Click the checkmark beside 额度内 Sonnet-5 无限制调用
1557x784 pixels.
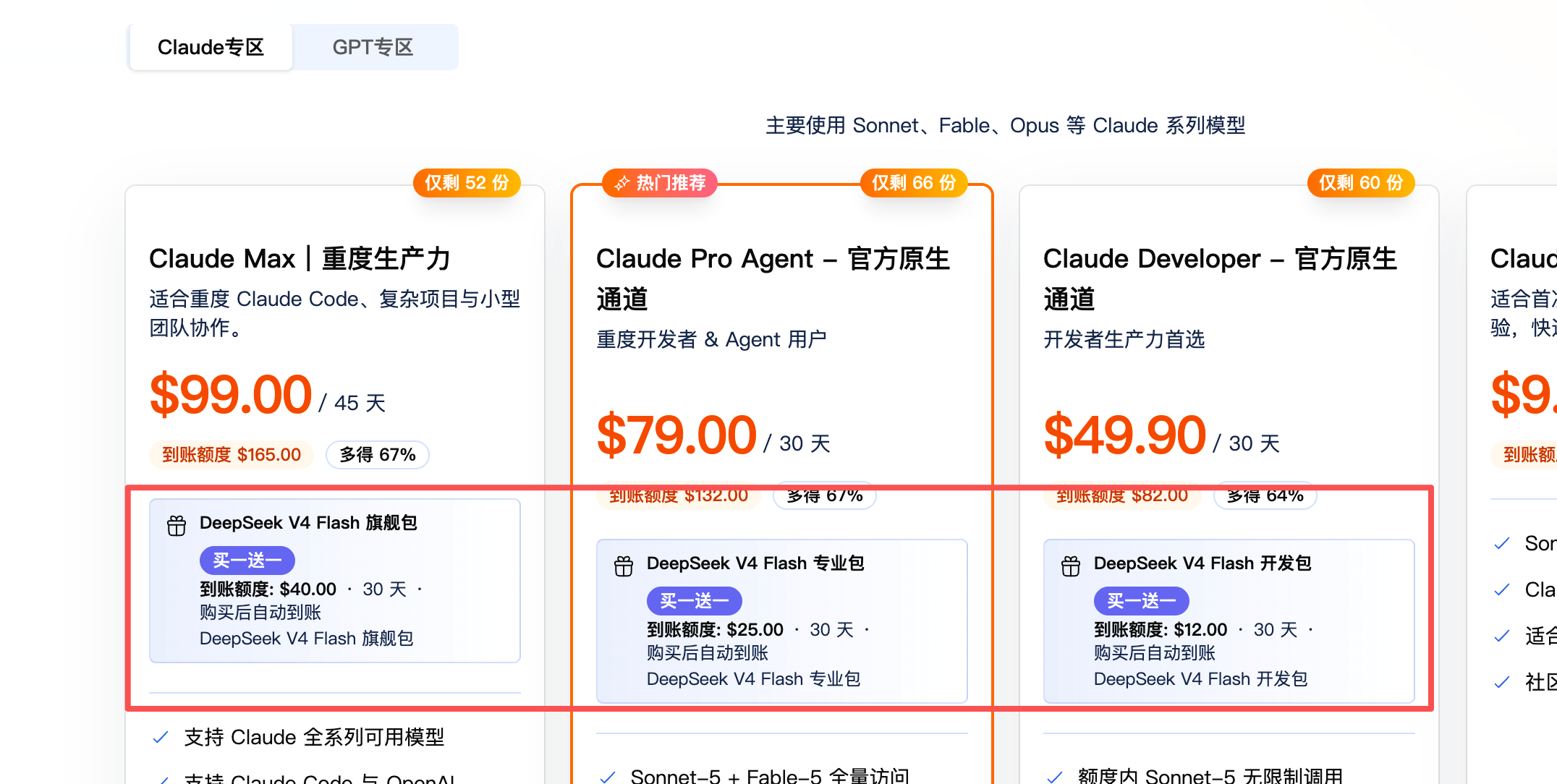point(1055,777)
